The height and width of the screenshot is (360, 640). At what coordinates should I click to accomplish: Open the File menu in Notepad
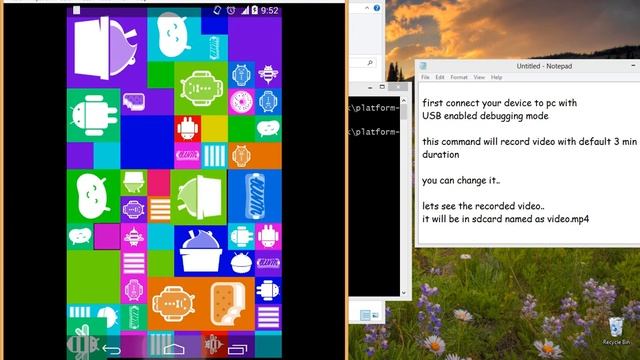pyautogui.click(x=425, y=77)
